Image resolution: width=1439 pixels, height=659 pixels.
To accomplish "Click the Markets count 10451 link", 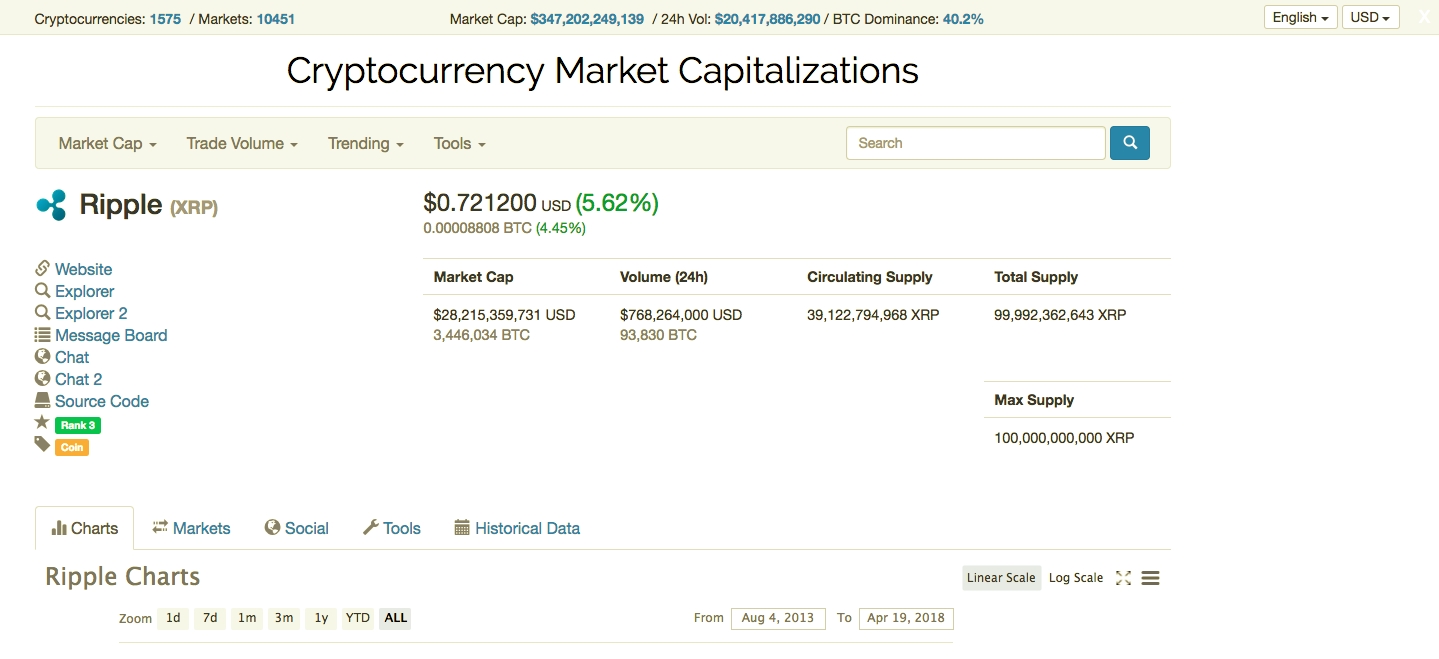I will tap(276, 19).
